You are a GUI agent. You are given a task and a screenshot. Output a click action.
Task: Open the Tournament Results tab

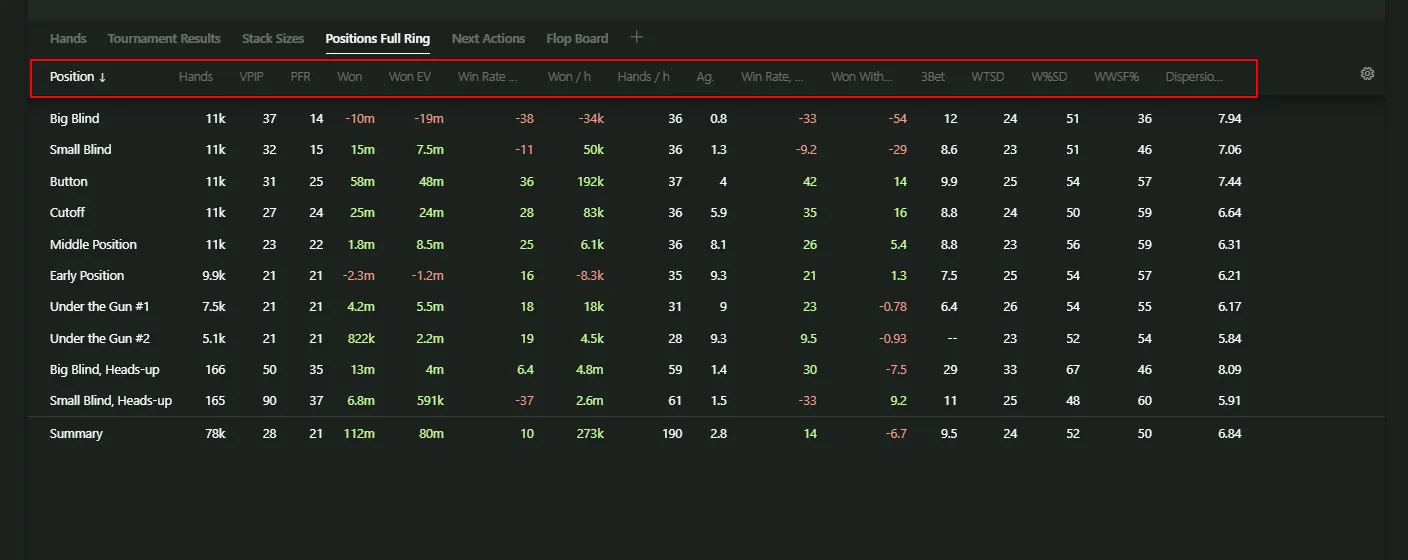pyautogui.click(x=164, y=39)
